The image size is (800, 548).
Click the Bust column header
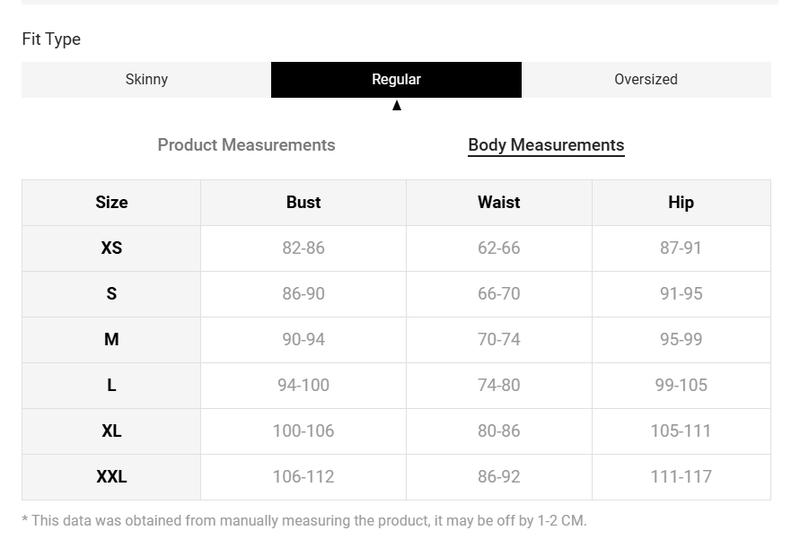coord(304,203)
